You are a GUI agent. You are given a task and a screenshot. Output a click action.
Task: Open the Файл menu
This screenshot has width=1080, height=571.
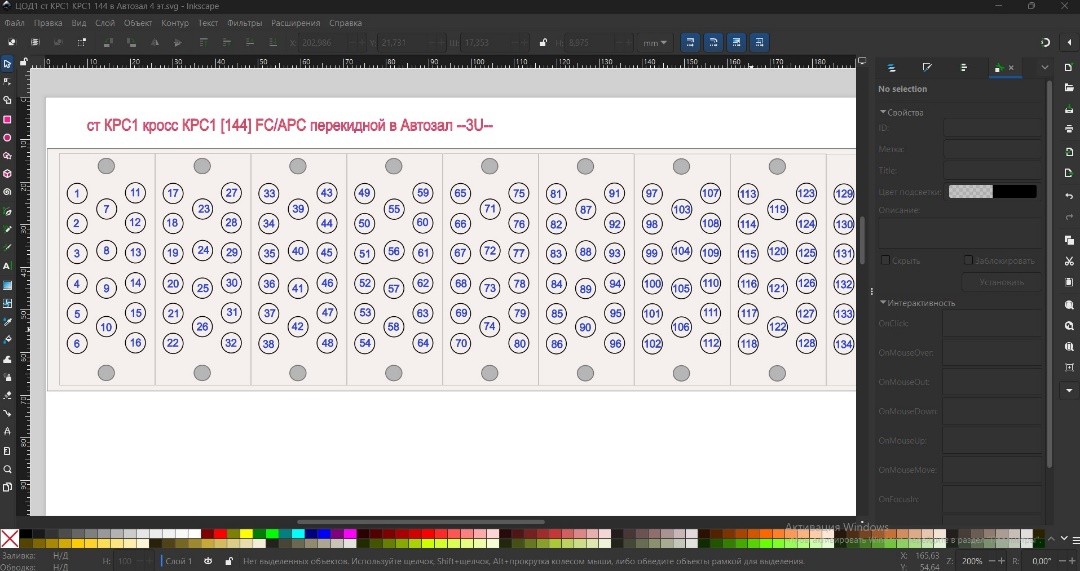pyautogui.click(x=14, y=23)
